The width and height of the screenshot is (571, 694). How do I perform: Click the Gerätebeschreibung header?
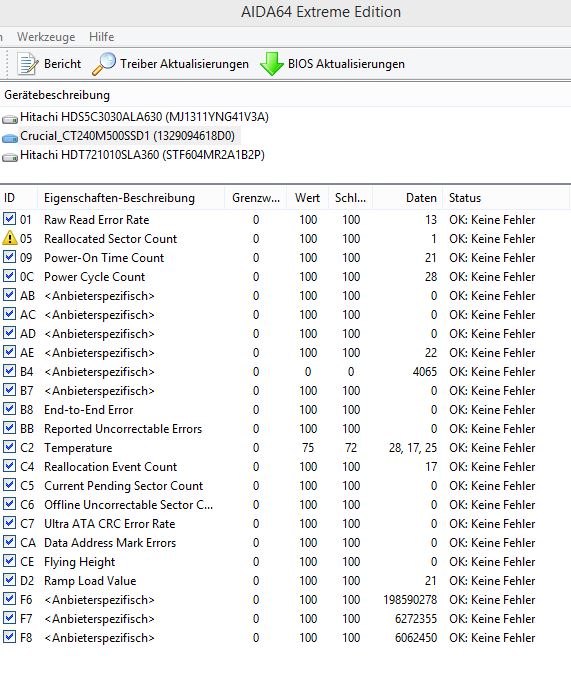(57, 95)
